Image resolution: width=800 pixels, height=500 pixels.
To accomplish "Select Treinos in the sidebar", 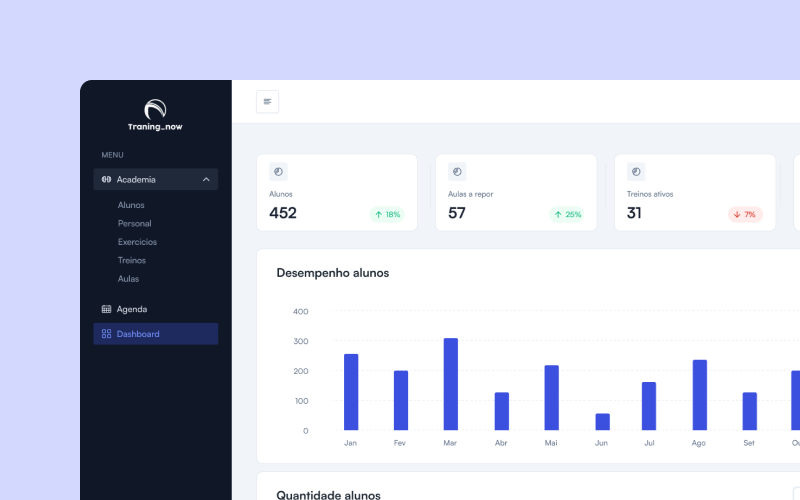I will click(x=131, y=260).
